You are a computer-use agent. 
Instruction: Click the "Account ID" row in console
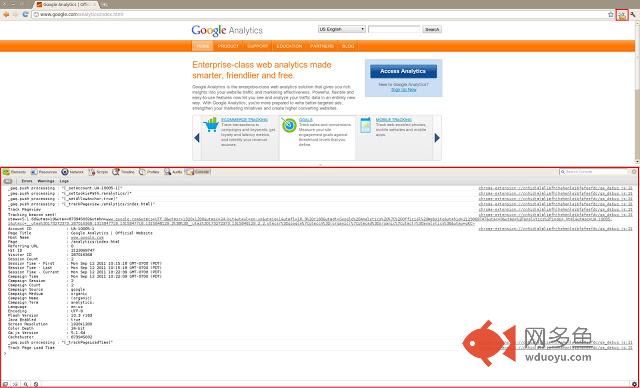click(x=51, y=229)
